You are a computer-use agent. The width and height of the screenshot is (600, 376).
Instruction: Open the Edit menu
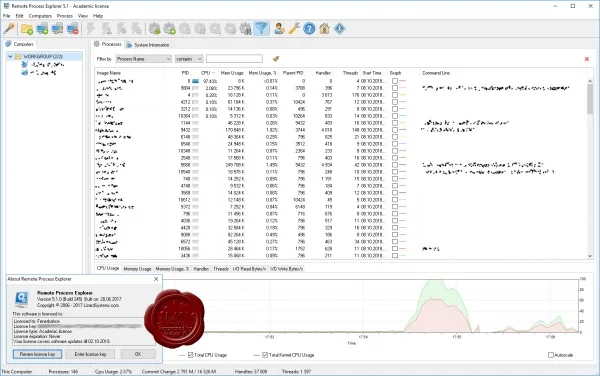(x=20, y=16)
